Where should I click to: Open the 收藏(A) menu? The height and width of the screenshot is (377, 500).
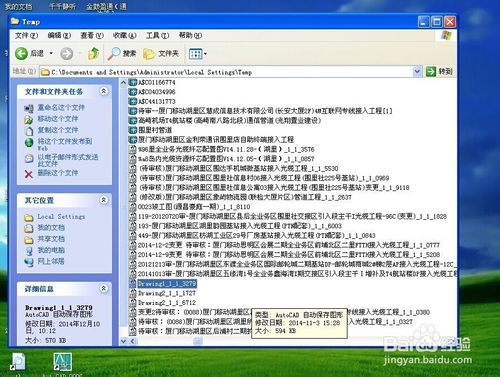coord(124,35)
